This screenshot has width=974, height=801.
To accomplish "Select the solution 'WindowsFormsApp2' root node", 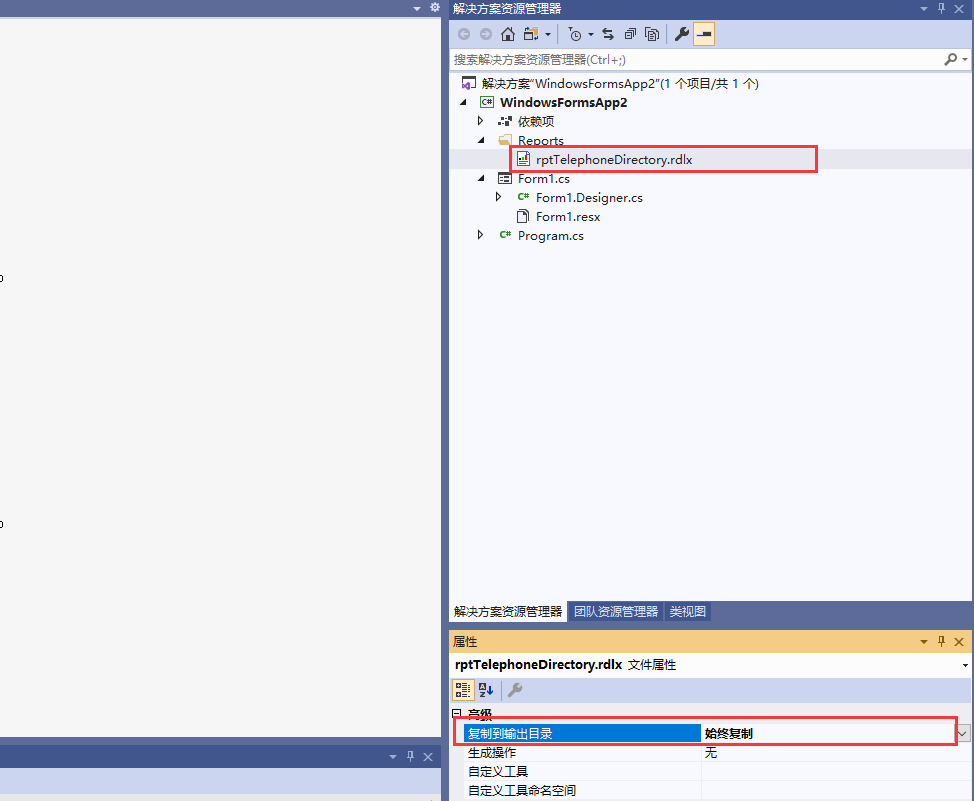I will point(620,83).
